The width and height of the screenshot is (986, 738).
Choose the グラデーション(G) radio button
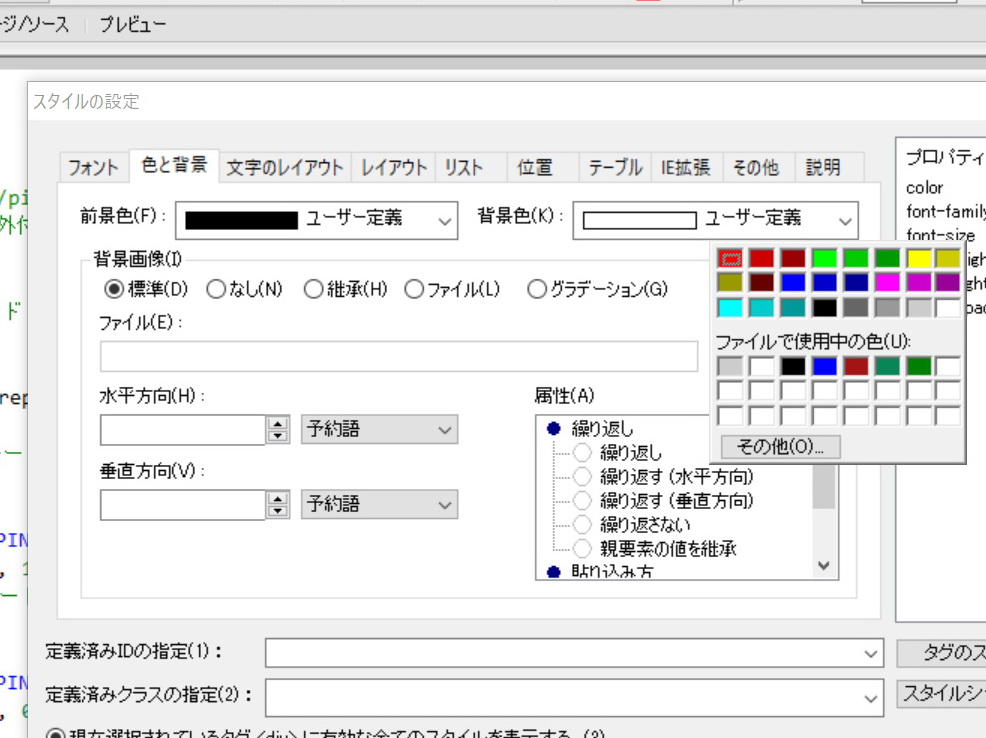pos(537,290)
